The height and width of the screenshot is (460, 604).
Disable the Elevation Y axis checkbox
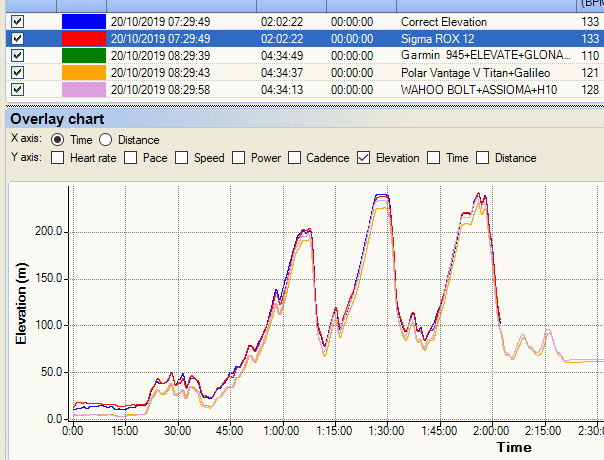(x=365, y=157)
